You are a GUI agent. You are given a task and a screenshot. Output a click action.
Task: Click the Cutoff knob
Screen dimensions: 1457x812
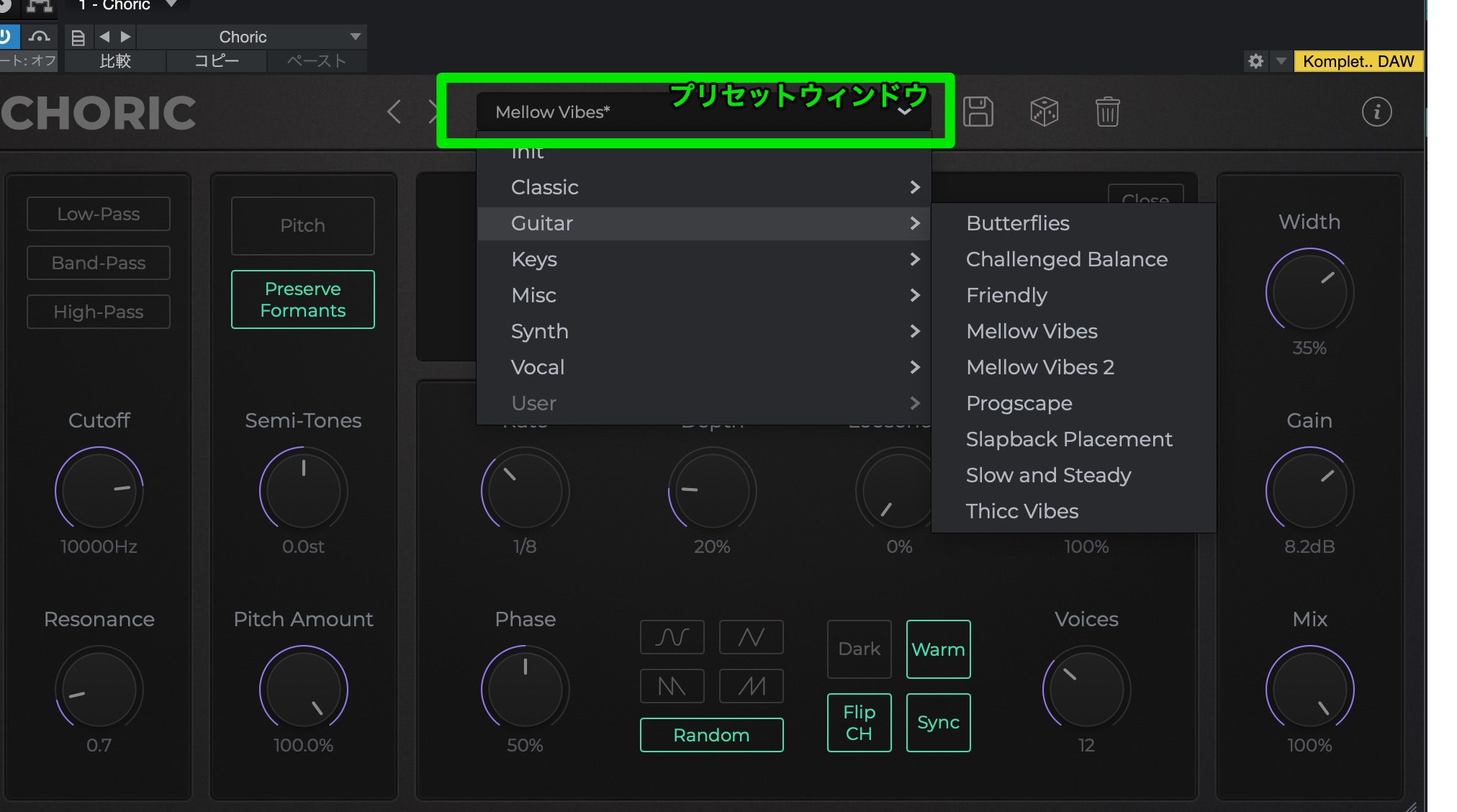tap(99, 491)
